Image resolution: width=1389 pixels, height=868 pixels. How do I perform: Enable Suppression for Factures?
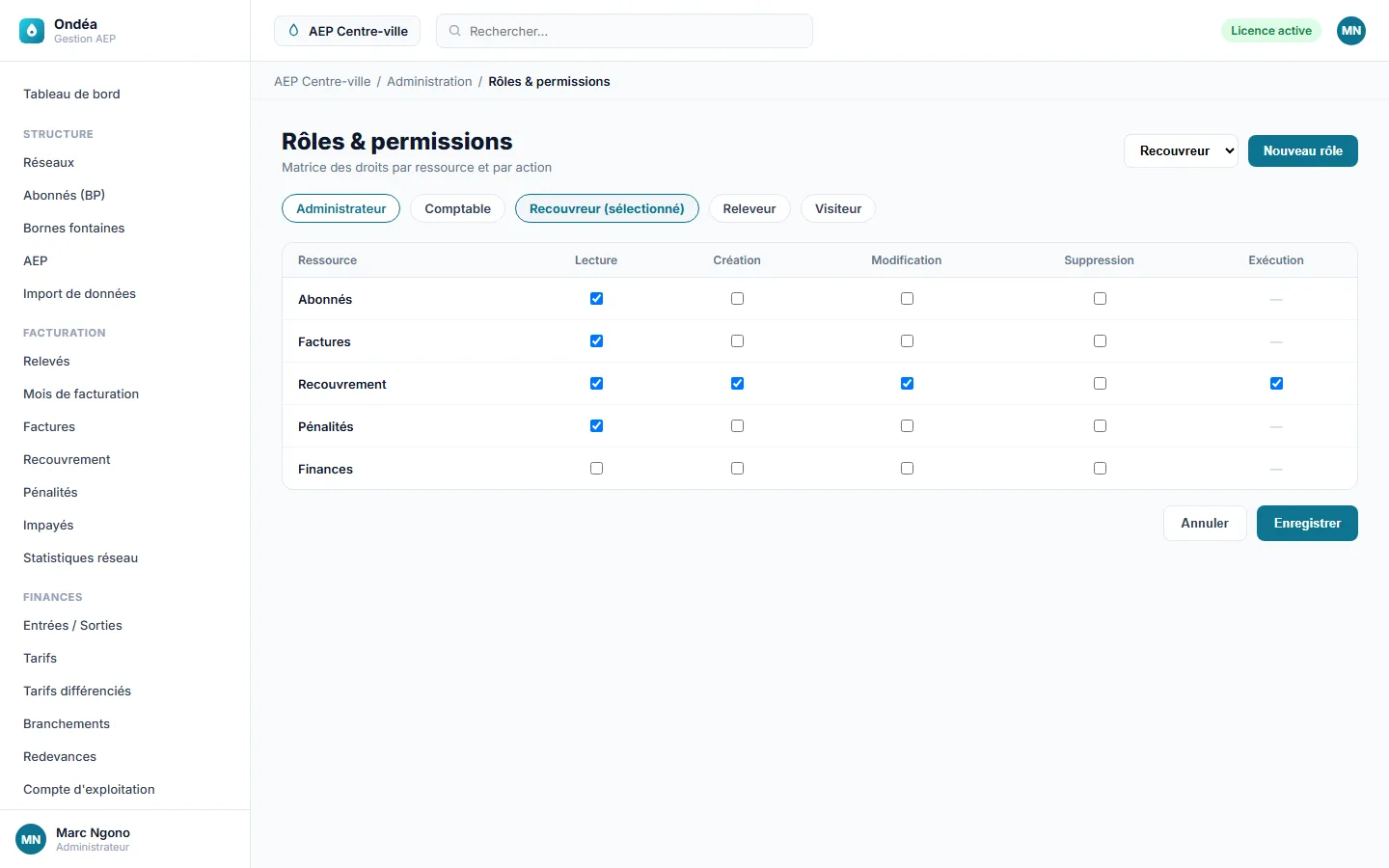tap(1100, 341)
